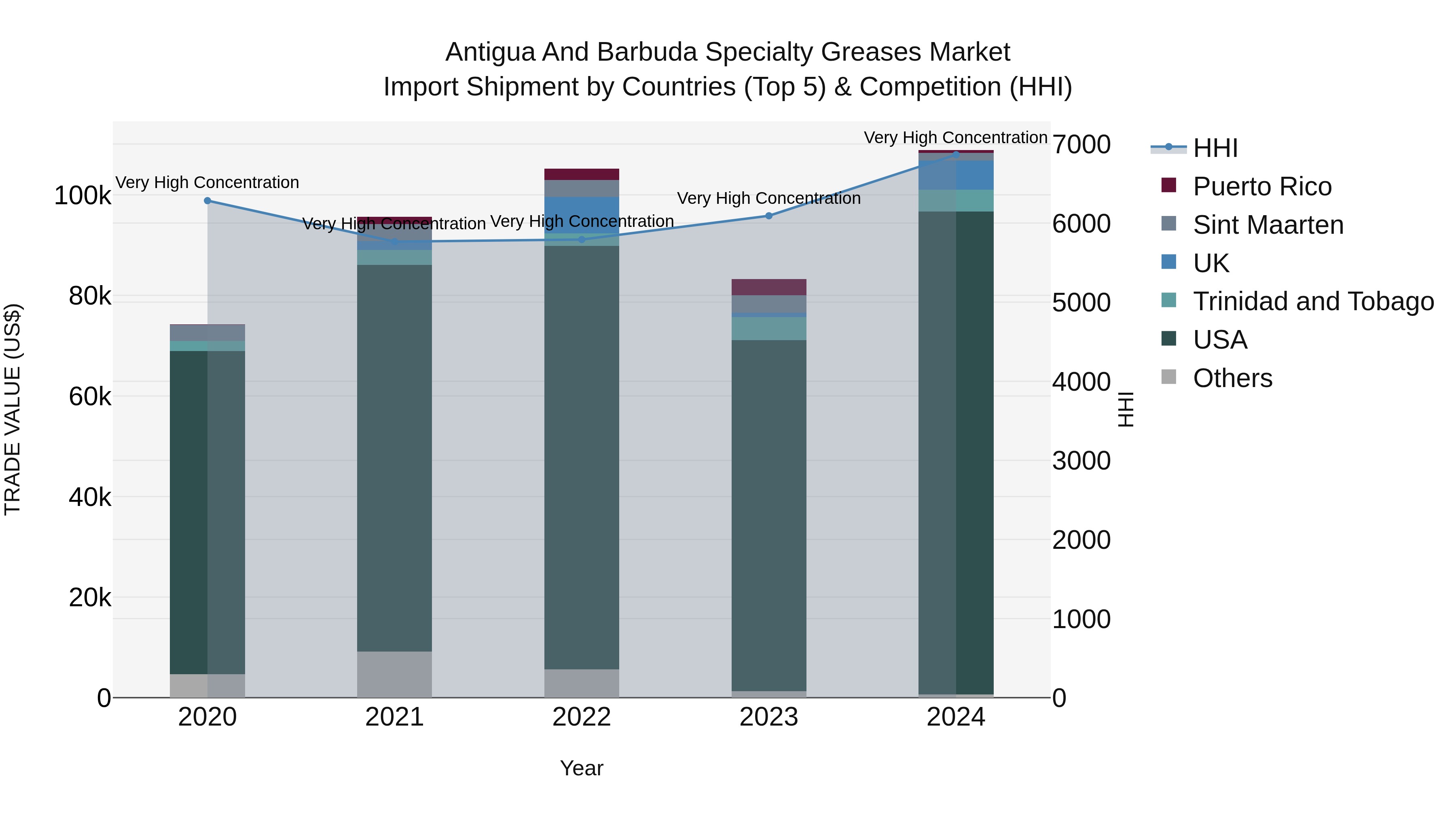Click the chart title Antigua And Barbuda Specialty Greases Market

[728, 52]
